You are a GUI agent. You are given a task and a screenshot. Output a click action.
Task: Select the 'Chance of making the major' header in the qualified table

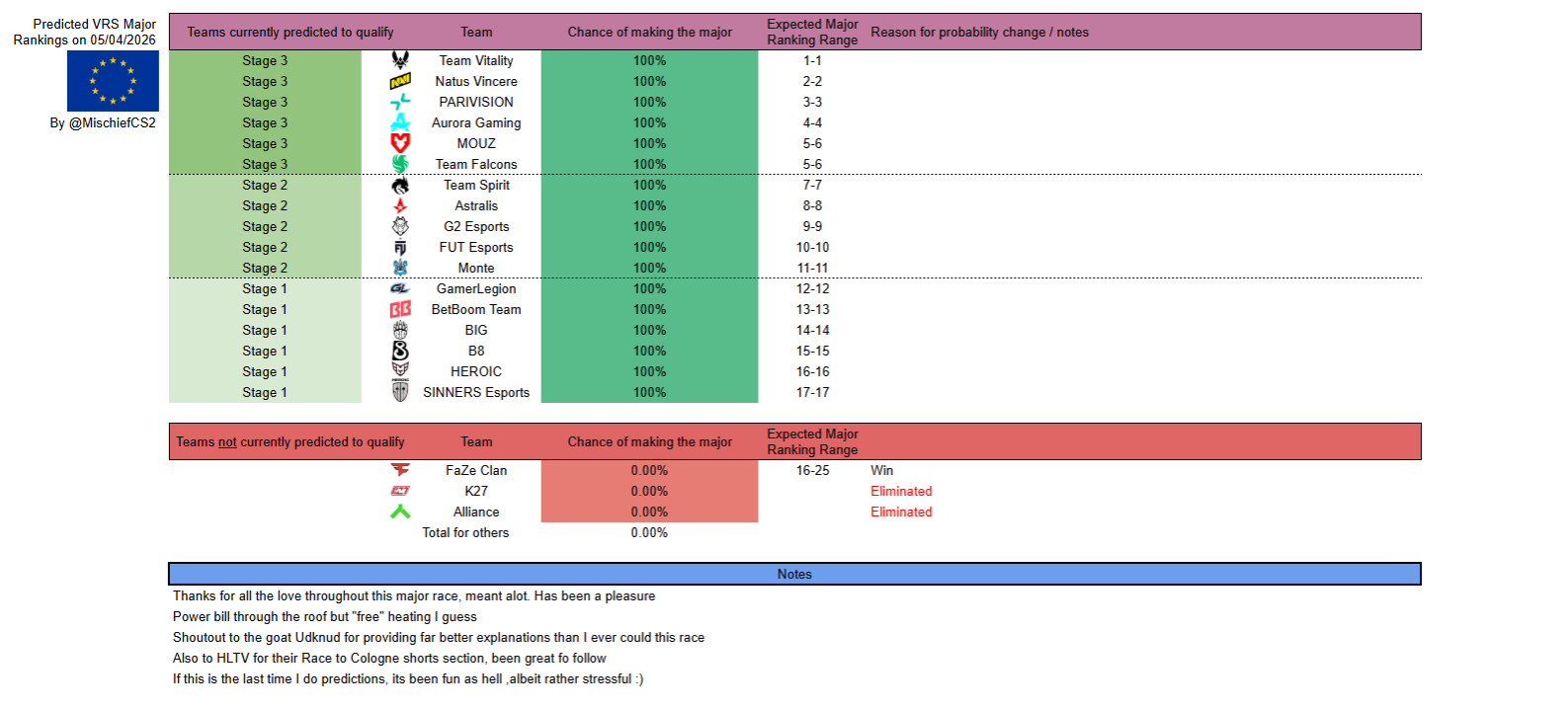pos(649,32)
